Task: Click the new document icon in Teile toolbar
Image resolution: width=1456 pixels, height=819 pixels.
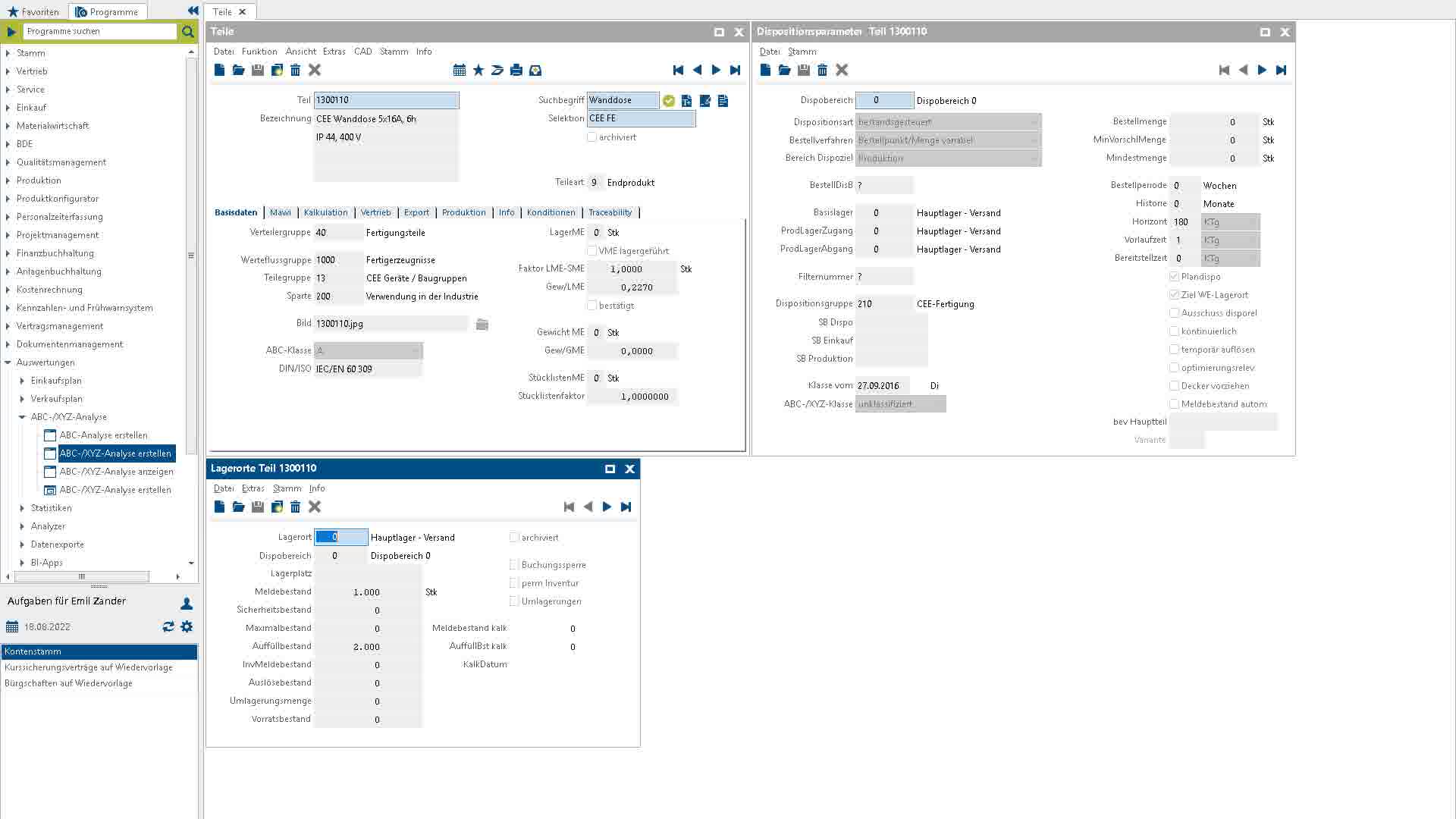Action: (219, 70)
